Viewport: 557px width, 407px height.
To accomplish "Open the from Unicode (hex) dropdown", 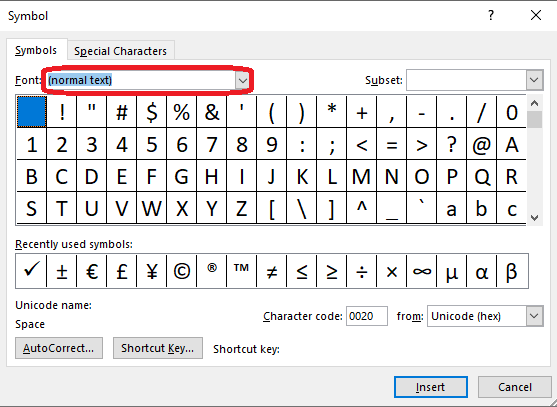I will point(534,316).
